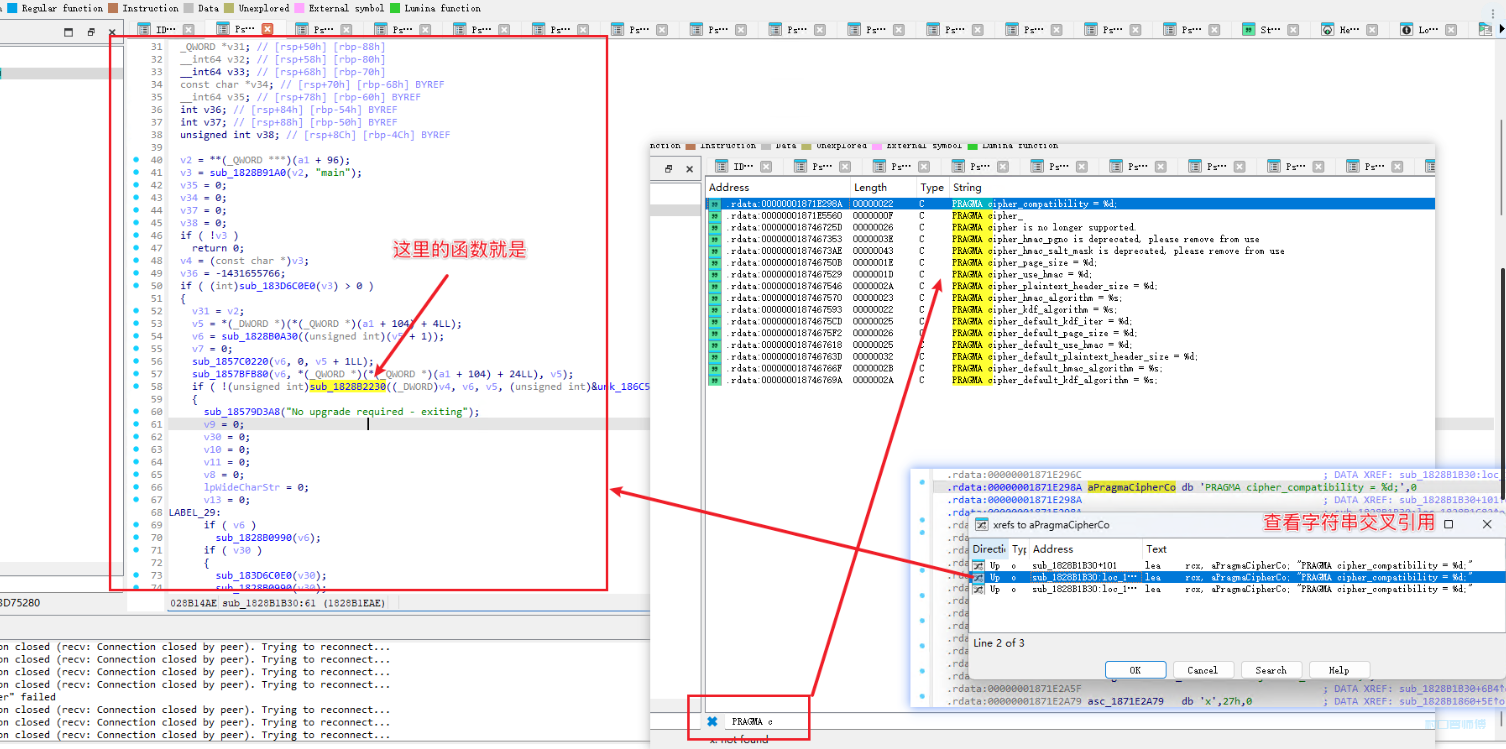Click Search in xrefs dialog
This screenshot has width=1506, height=749.
pos(1271,670)
